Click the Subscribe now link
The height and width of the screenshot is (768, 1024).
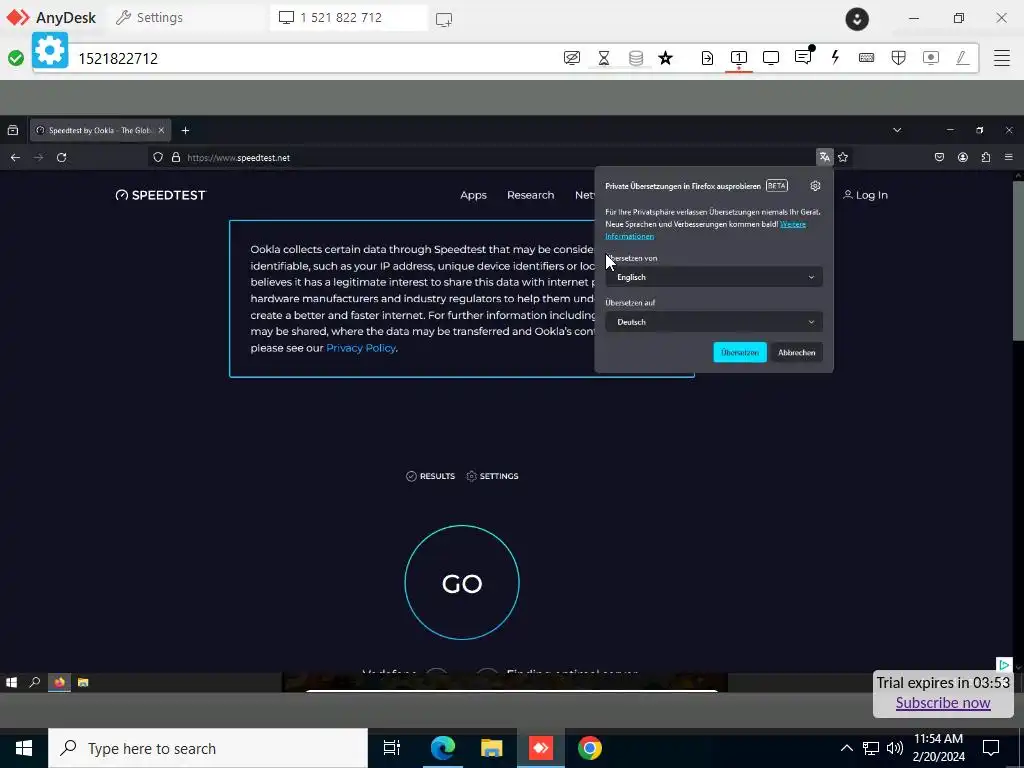(943, 703)
